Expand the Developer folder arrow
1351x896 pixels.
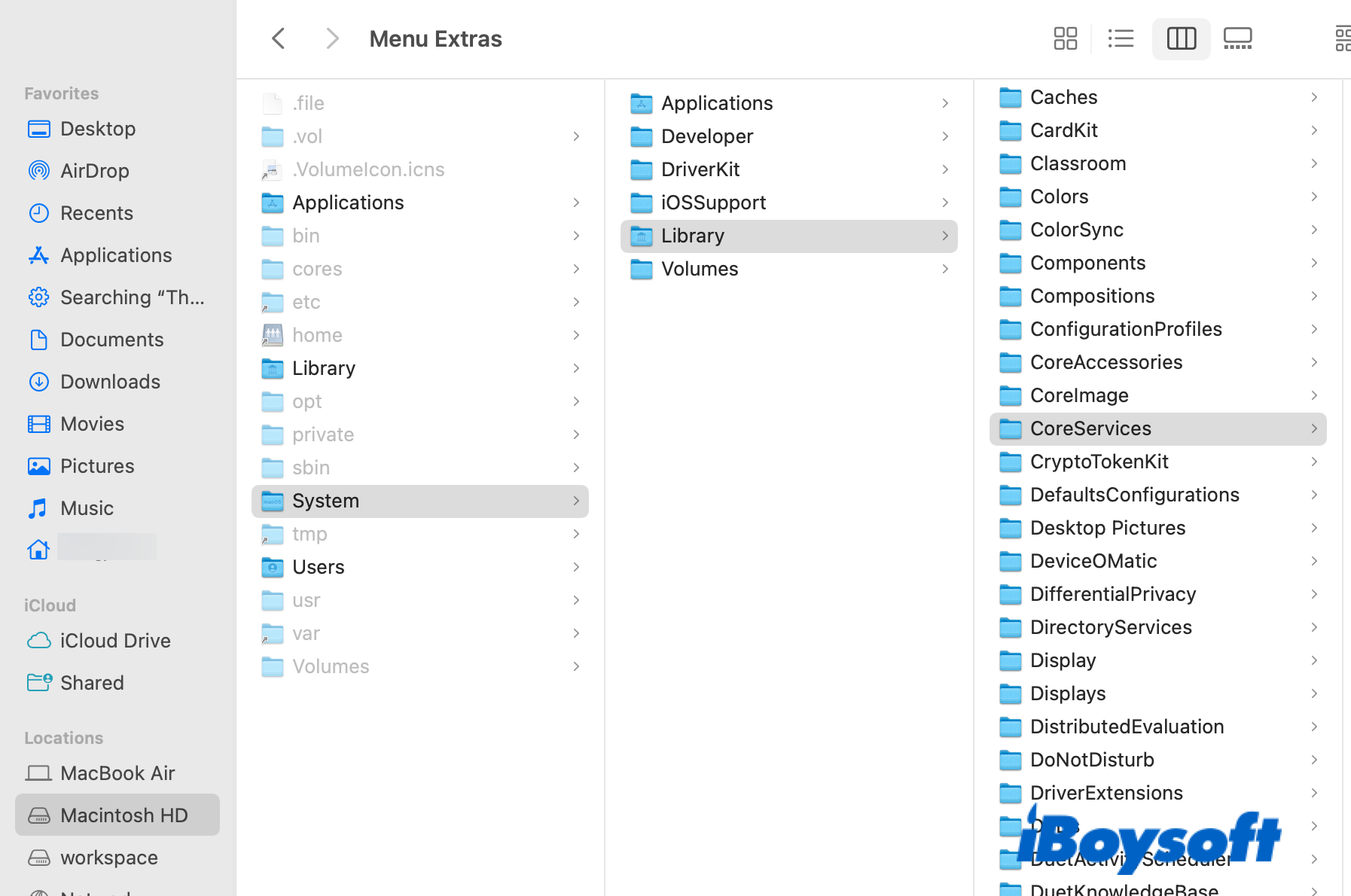[x=944, y=136]
